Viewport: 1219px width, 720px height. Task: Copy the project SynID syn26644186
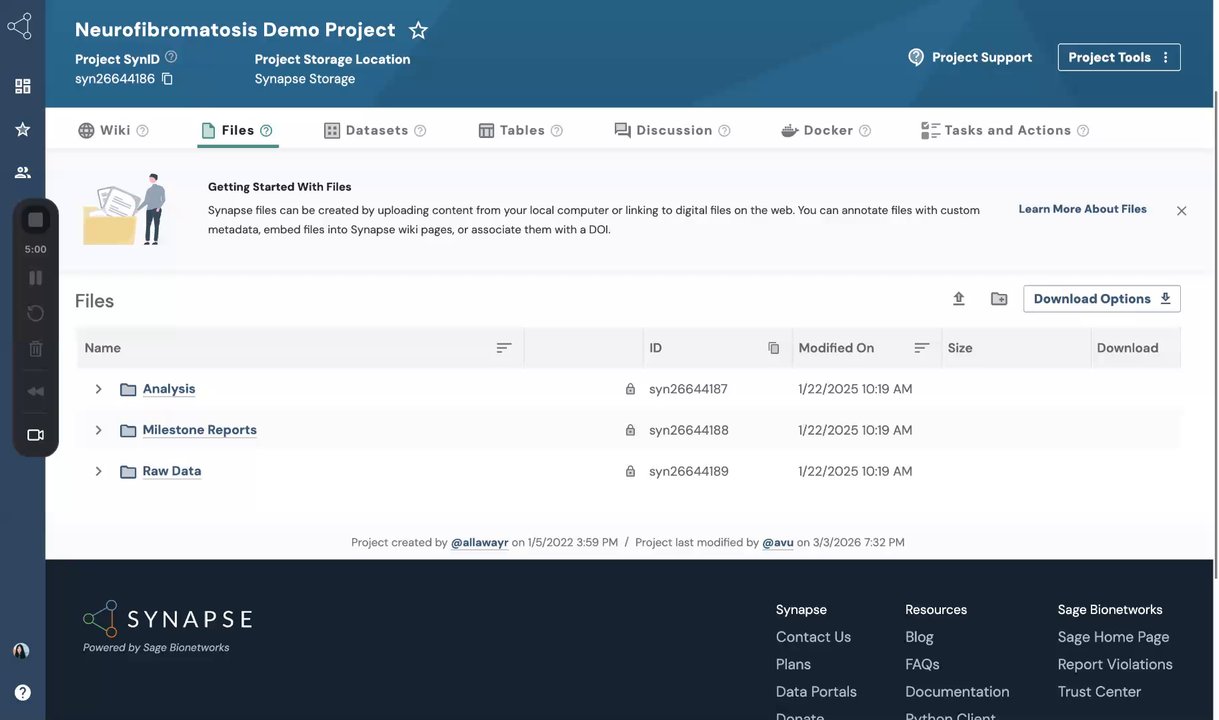point(167,79)
